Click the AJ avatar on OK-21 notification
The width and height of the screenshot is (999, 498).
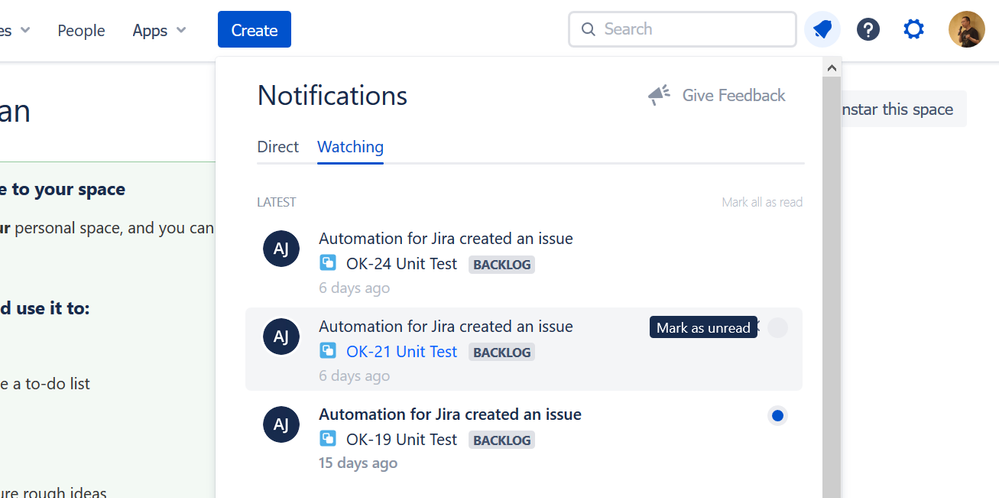(x=281, y=337)
